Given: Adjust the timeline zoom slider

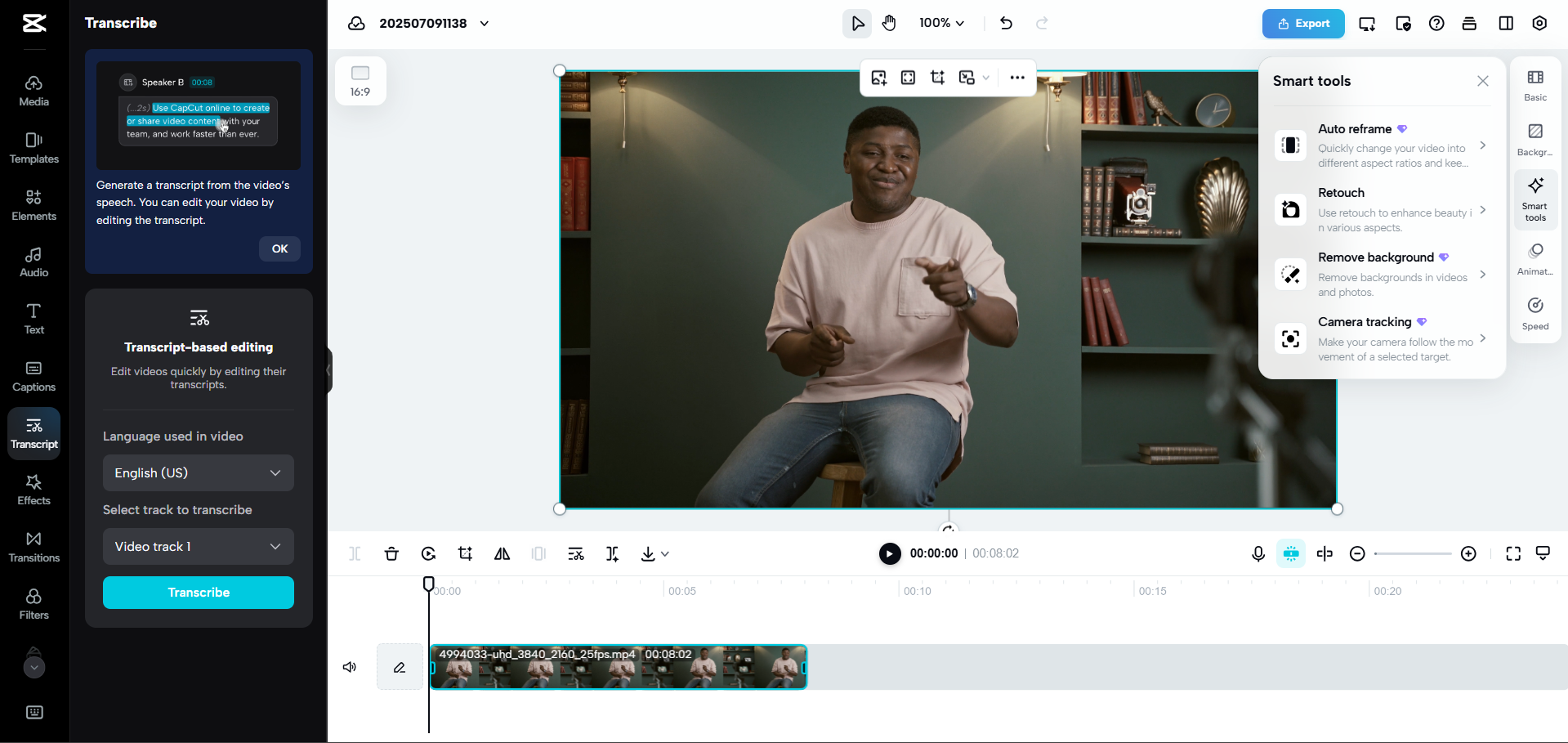Looking at the screenshot, I should pos(1412,553).
